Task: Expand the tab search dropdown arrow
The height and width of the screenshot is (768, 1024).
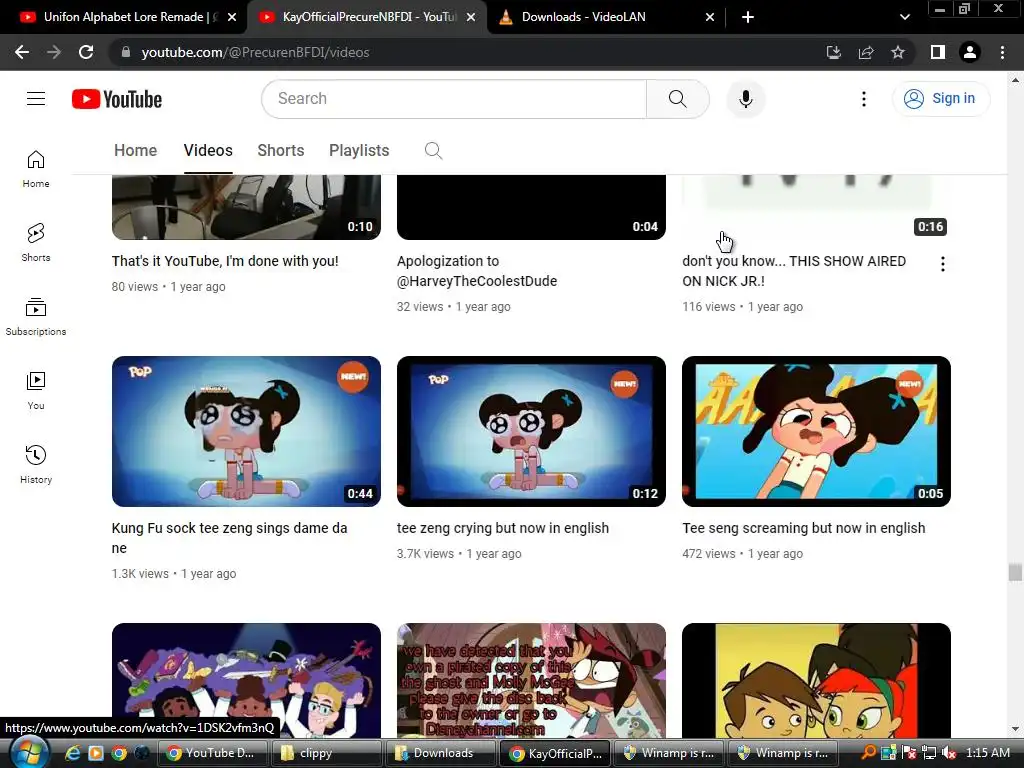Action: coord(904,17)
